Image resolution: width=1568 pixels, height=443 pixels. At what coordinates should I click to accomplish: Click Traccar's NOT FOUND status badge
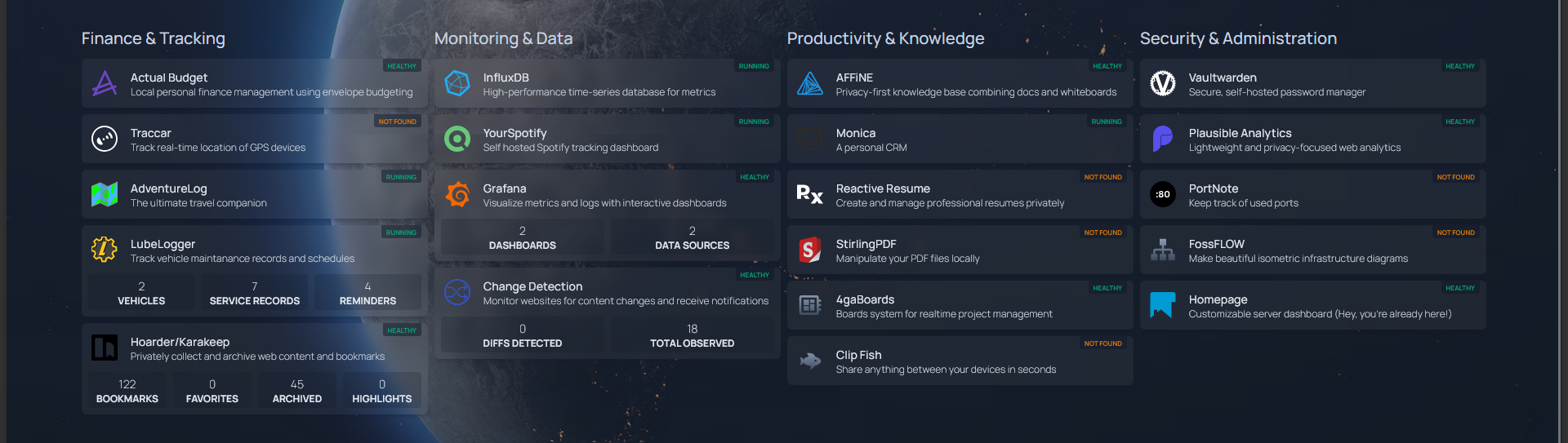(x=398, y=122)
